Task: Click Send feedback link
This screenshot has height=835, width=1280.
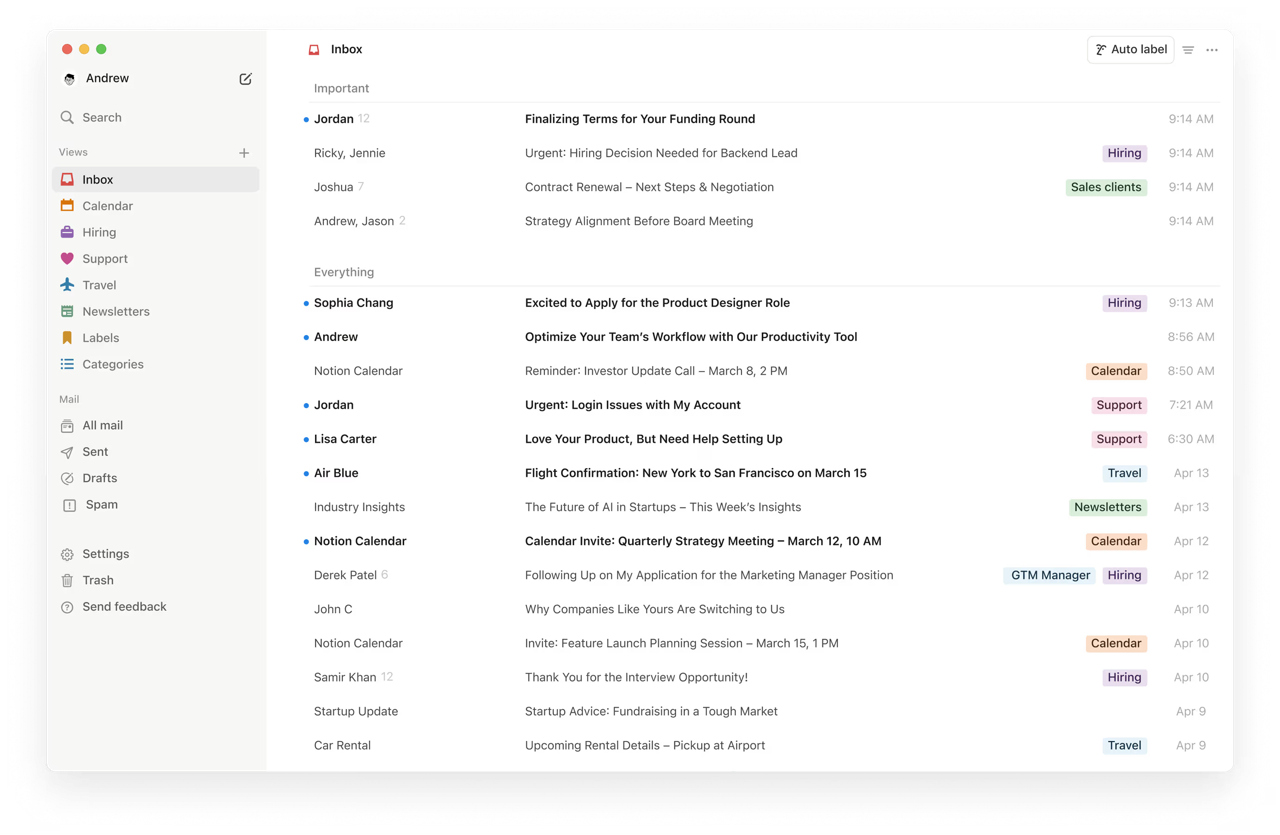Action: pyautogui.click(x=124, y=607)
